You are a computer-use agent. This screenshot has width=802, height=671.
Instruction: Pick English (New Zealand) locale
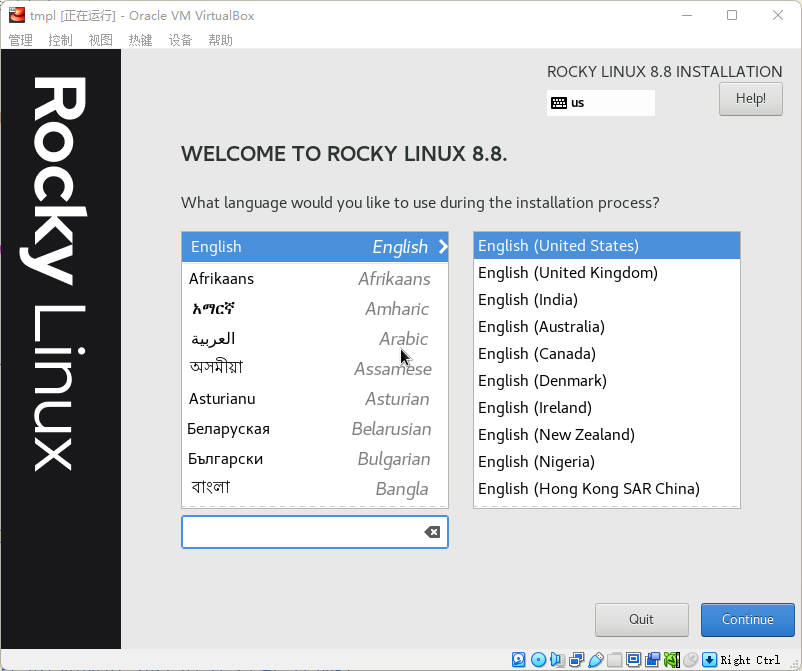click(607, 435)
